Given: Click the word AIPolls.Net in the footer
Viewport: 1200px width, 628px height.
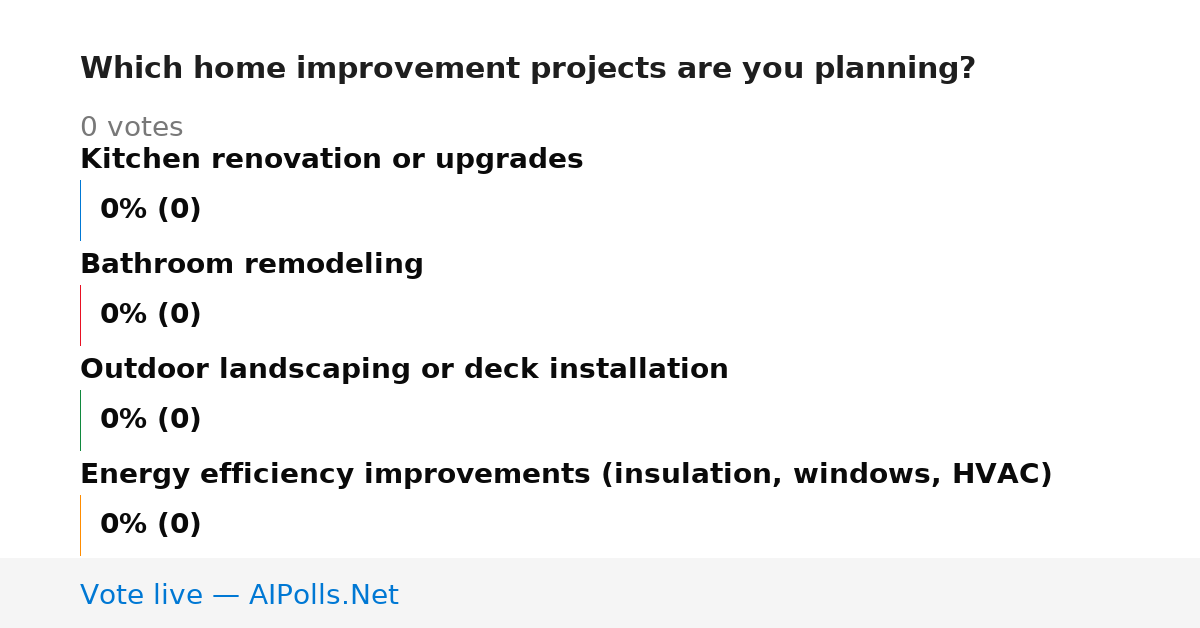Looking at the screenshot, I should click(x=324, y=595).
